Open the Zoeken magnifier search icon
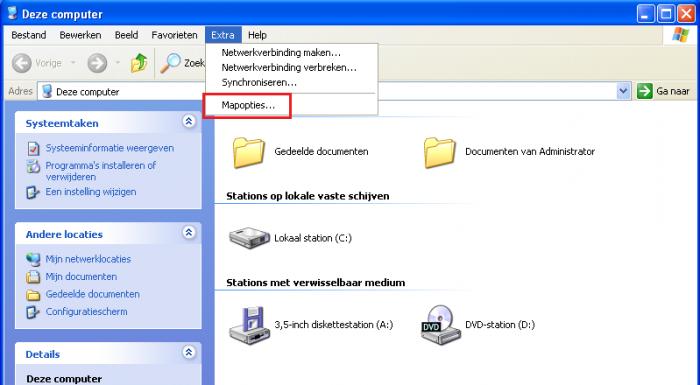The image size is (700, 385). point(171,63)
